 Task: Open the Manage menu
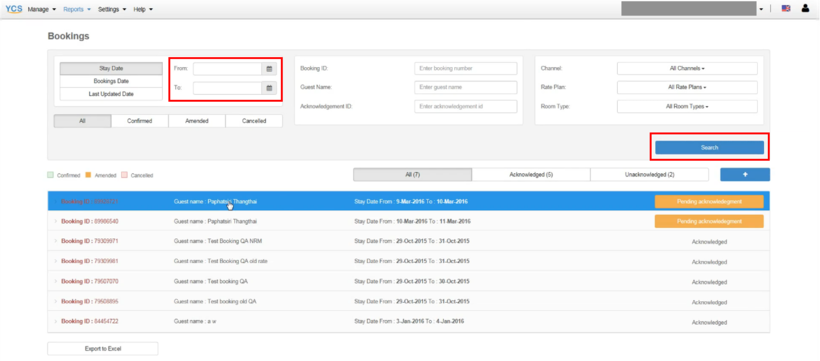pos(42,9)
